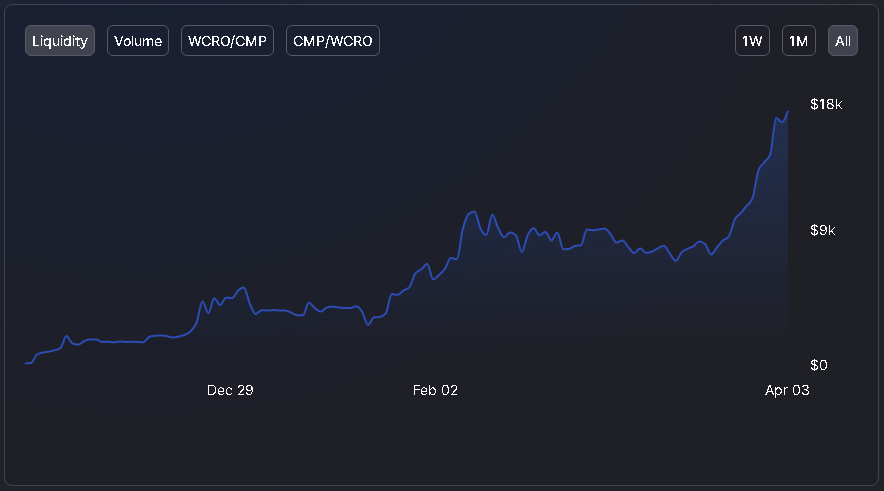Show the WCRO/CMP price chart
Viewport: 884px width, 491px height.
[x=227, y=41]
